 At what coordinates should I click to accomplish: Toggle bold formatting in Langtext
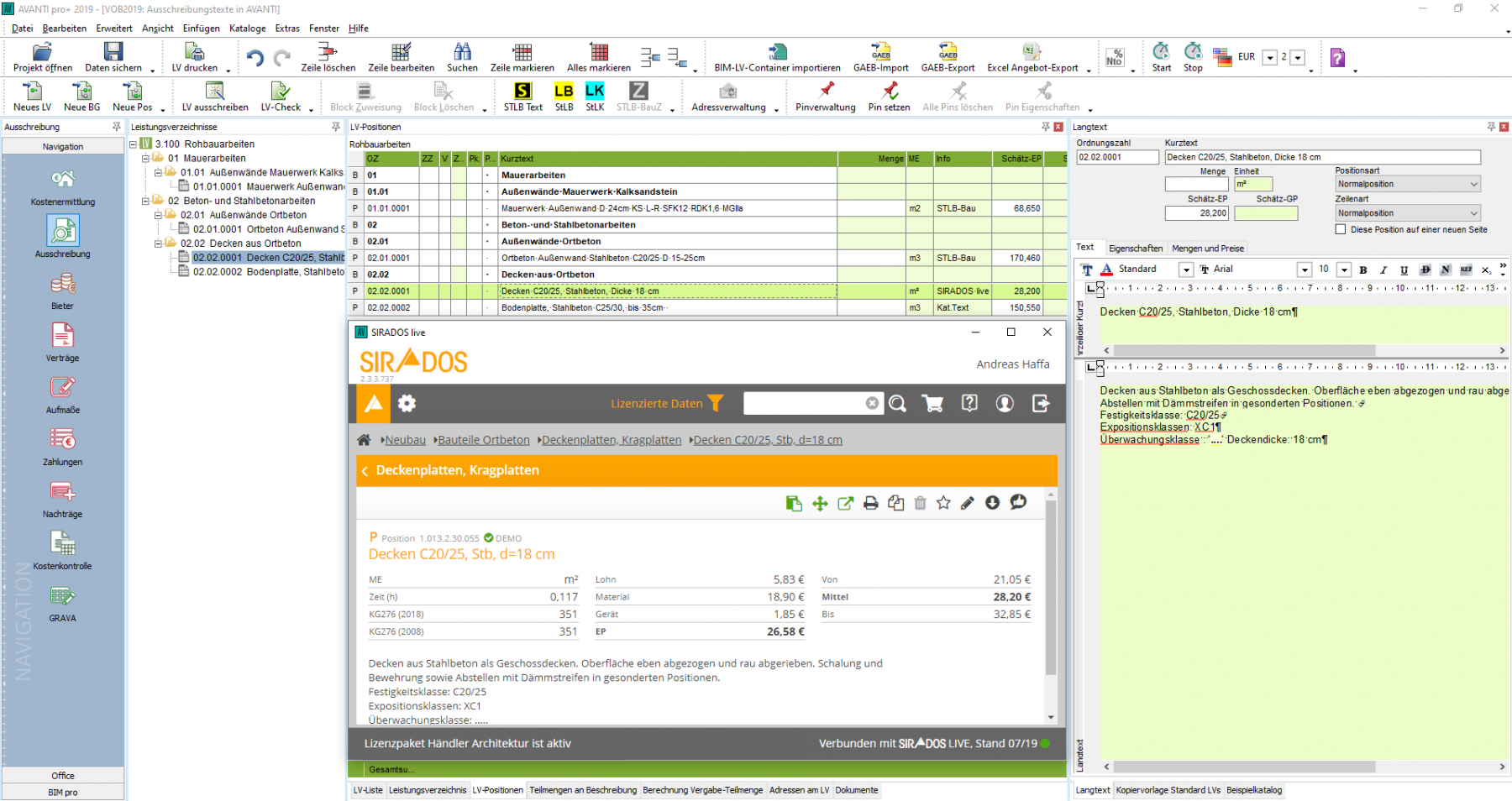(1363, 270)
